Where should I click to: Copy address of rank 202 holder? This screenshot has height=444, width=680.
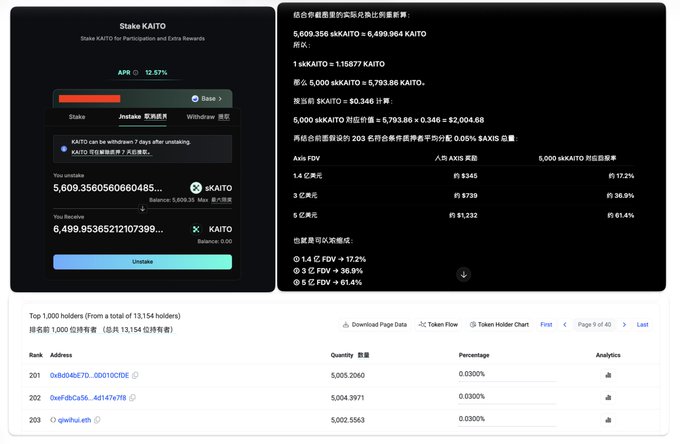click(132, 398)
